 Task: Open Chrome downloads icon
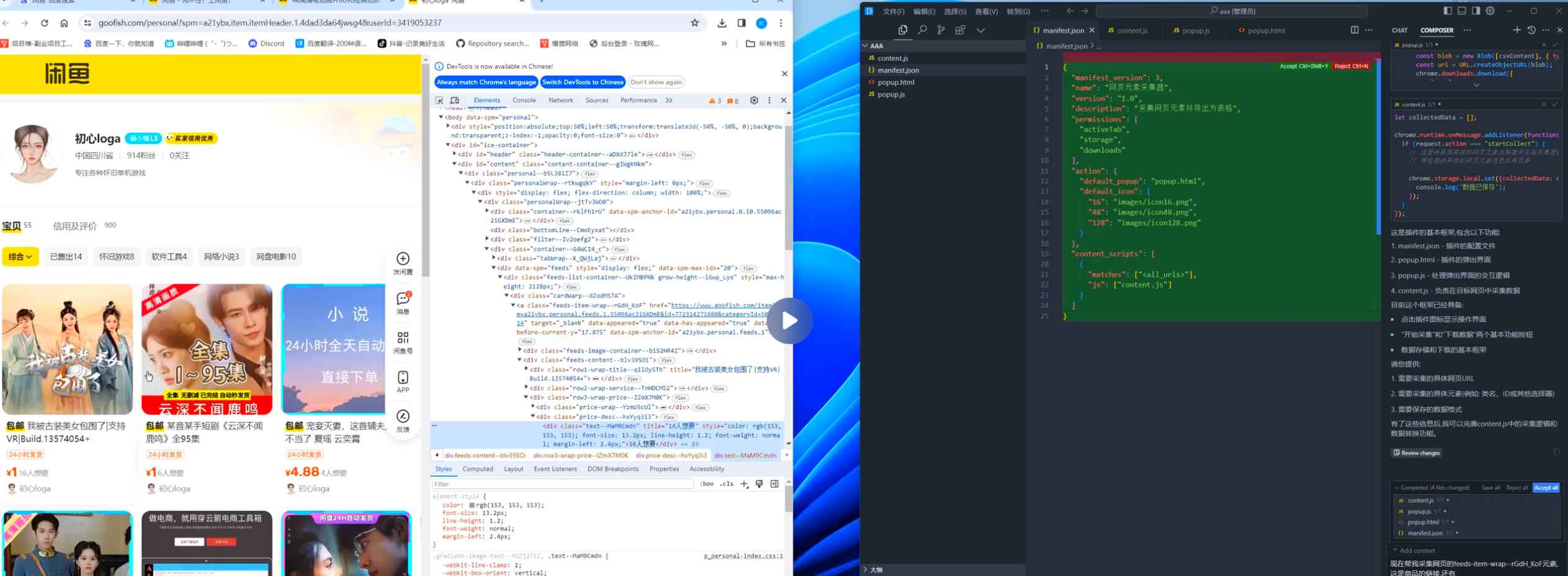point(722,23)
